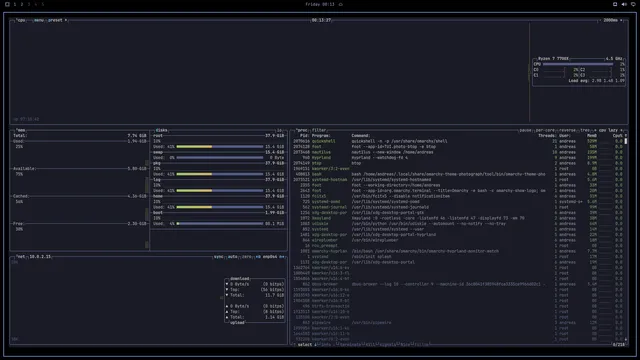Click the terminate option at proc bottom

tap(350, 345)
